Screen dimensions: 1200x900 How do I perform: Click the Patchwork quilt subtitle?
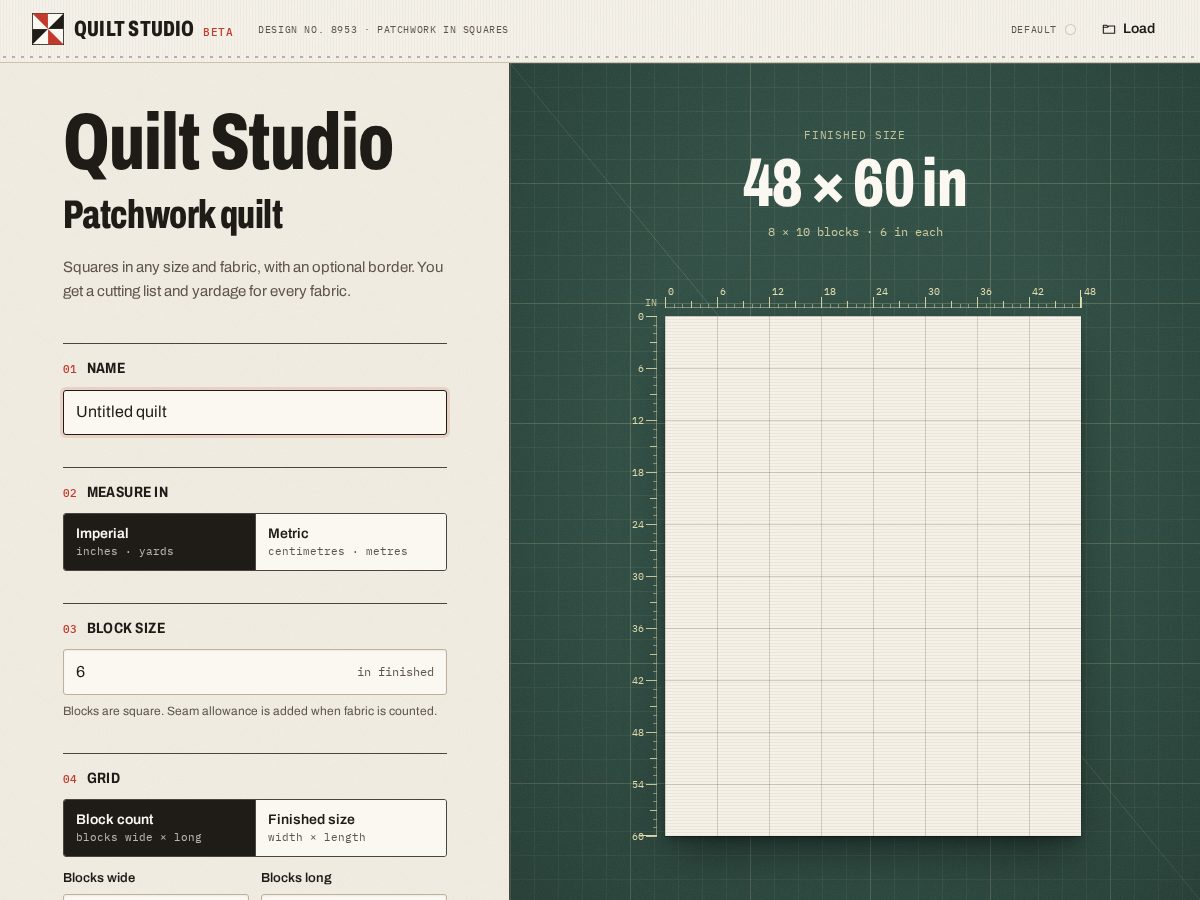(173, 215)
